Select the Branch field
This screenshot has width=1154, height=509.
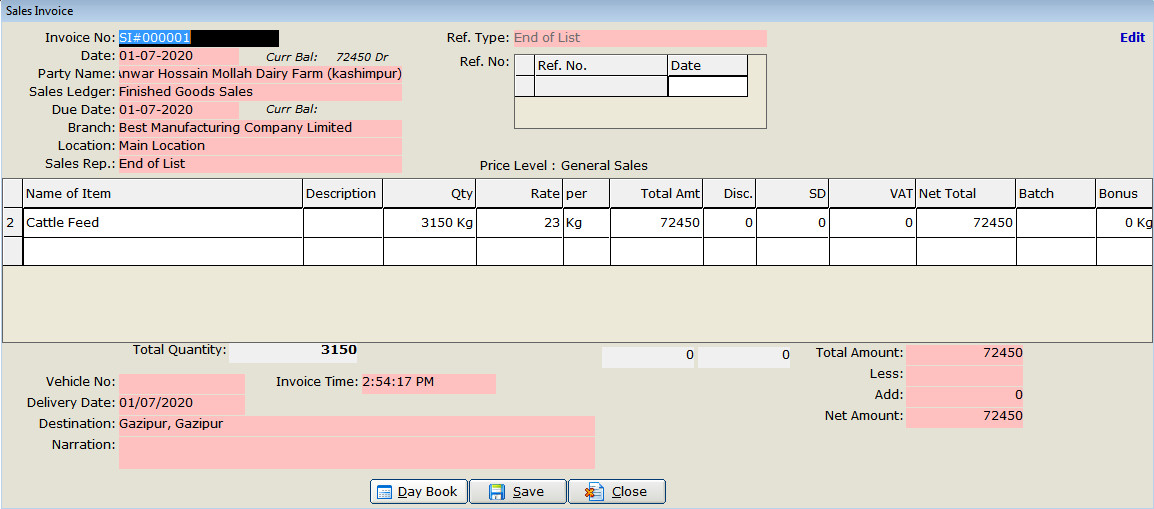[260, 128]
